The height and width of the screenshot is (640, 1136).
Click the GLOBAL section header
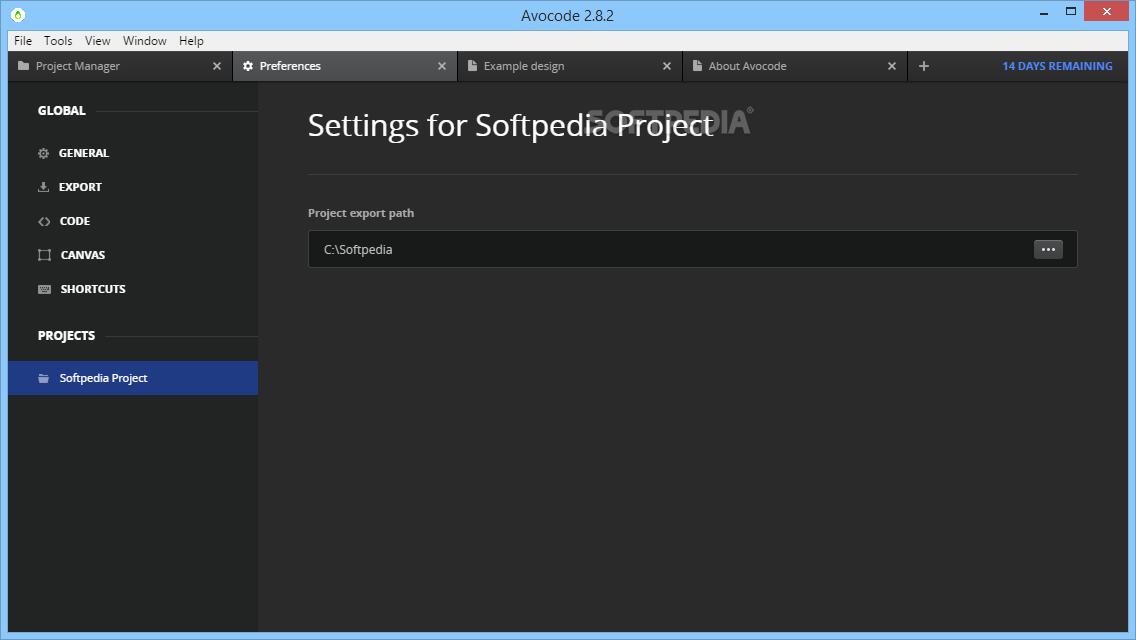pyautogui.click(x=62, y=111)
